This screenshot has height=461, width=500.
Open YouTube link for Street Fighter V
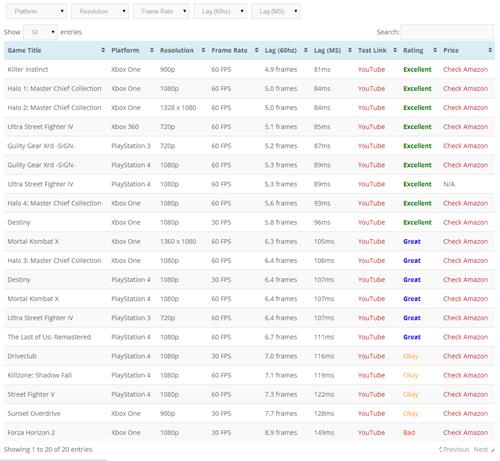[371, 394]
